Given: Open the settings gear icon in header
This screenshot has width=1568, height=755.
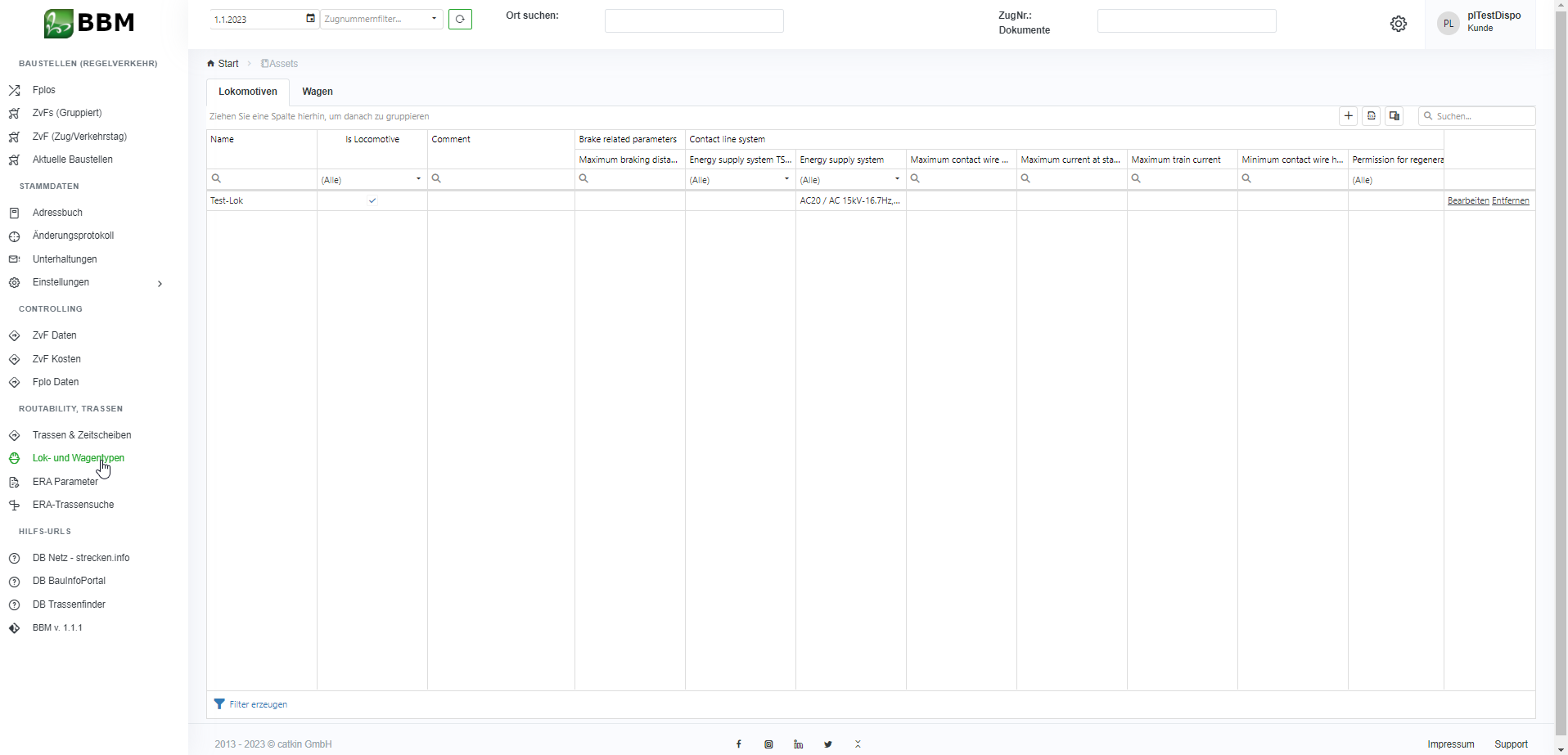Looking at the screenshot, I should pyautogui.click(x=1398, y=24).
